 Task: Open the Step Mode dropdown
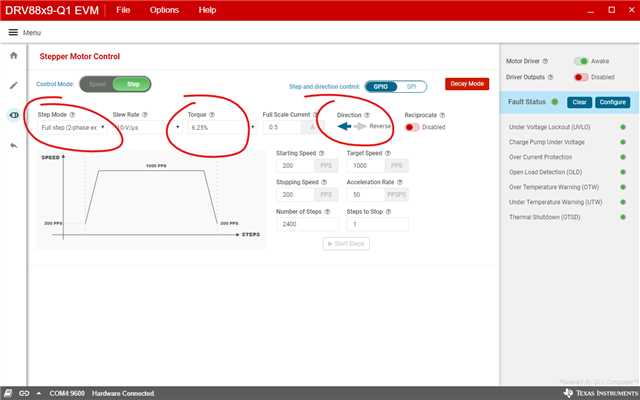(x=72, y=127)
